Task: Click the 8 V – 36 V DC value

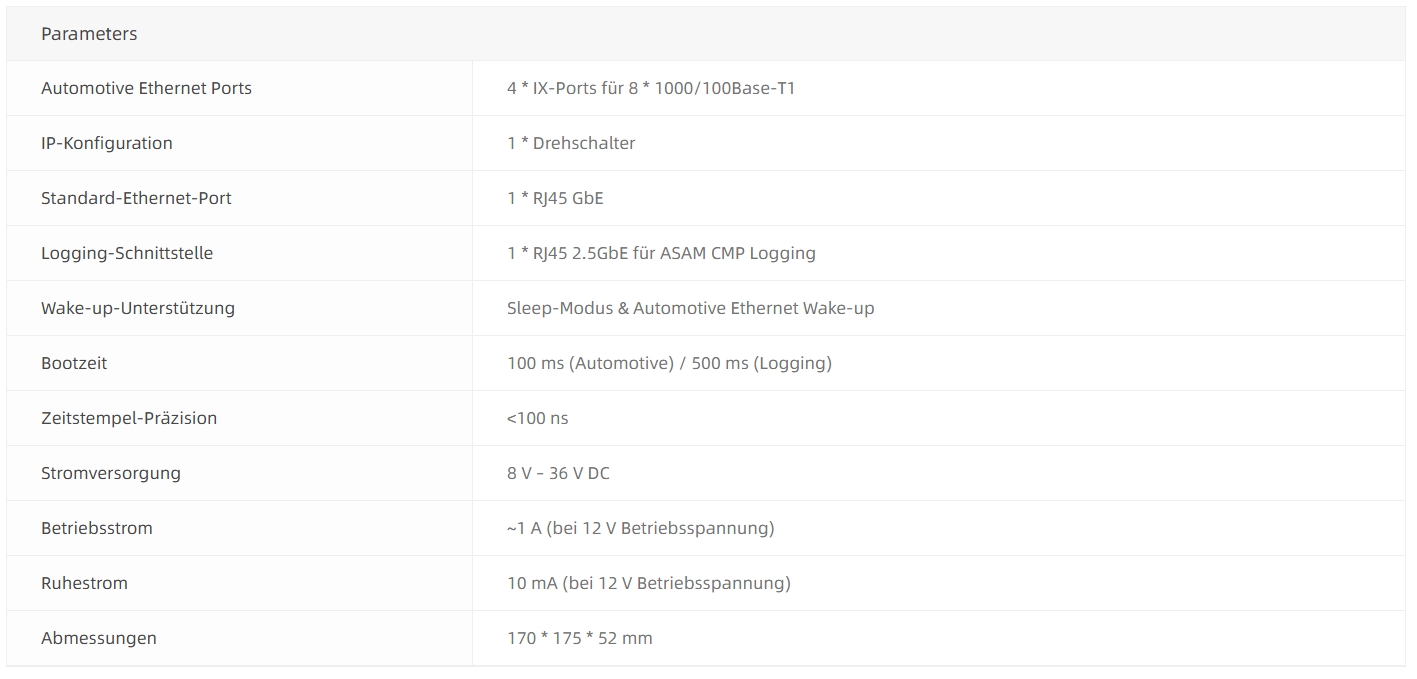Action: tap(558, 473)
